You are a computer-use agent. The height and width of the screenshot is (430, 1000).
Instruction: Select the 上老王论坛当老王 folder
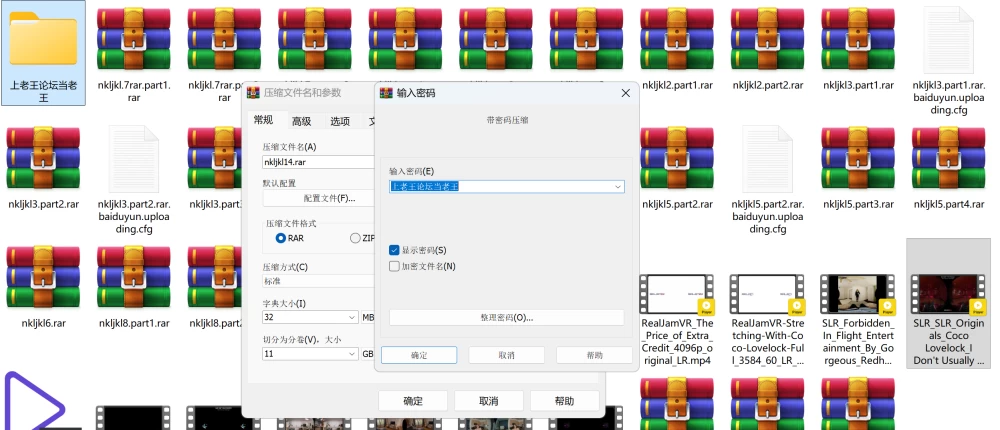(x=43, y=54)
